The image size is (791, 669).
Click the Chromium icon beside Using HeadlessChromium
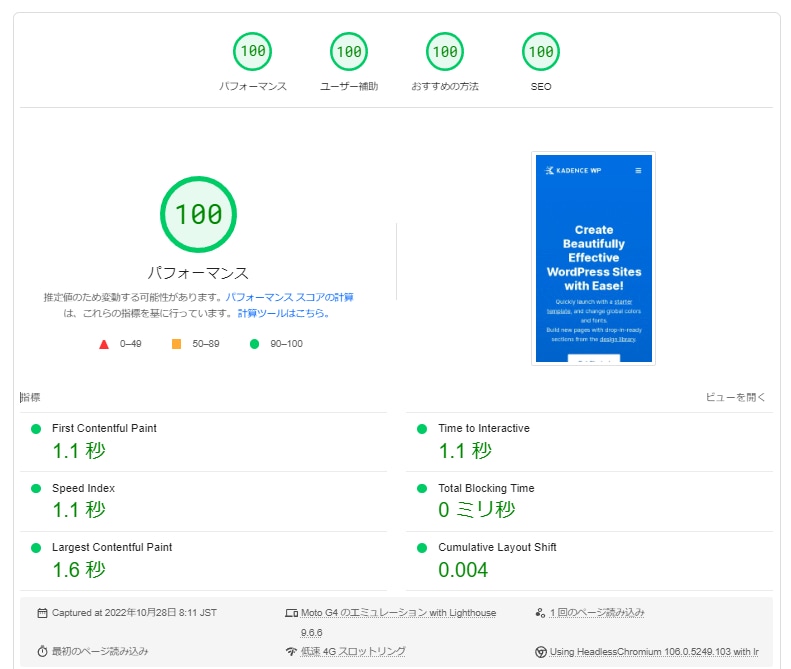(x=541, y=652)
